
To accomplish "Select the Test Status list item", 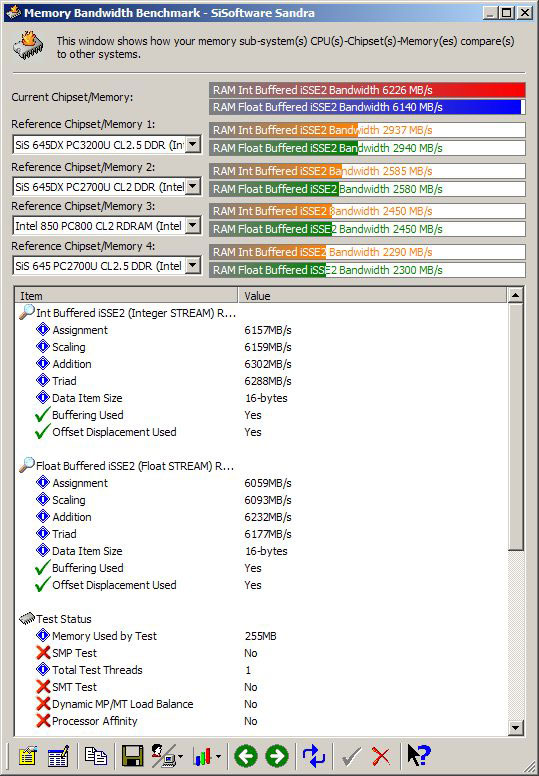I will pos(64,619).
